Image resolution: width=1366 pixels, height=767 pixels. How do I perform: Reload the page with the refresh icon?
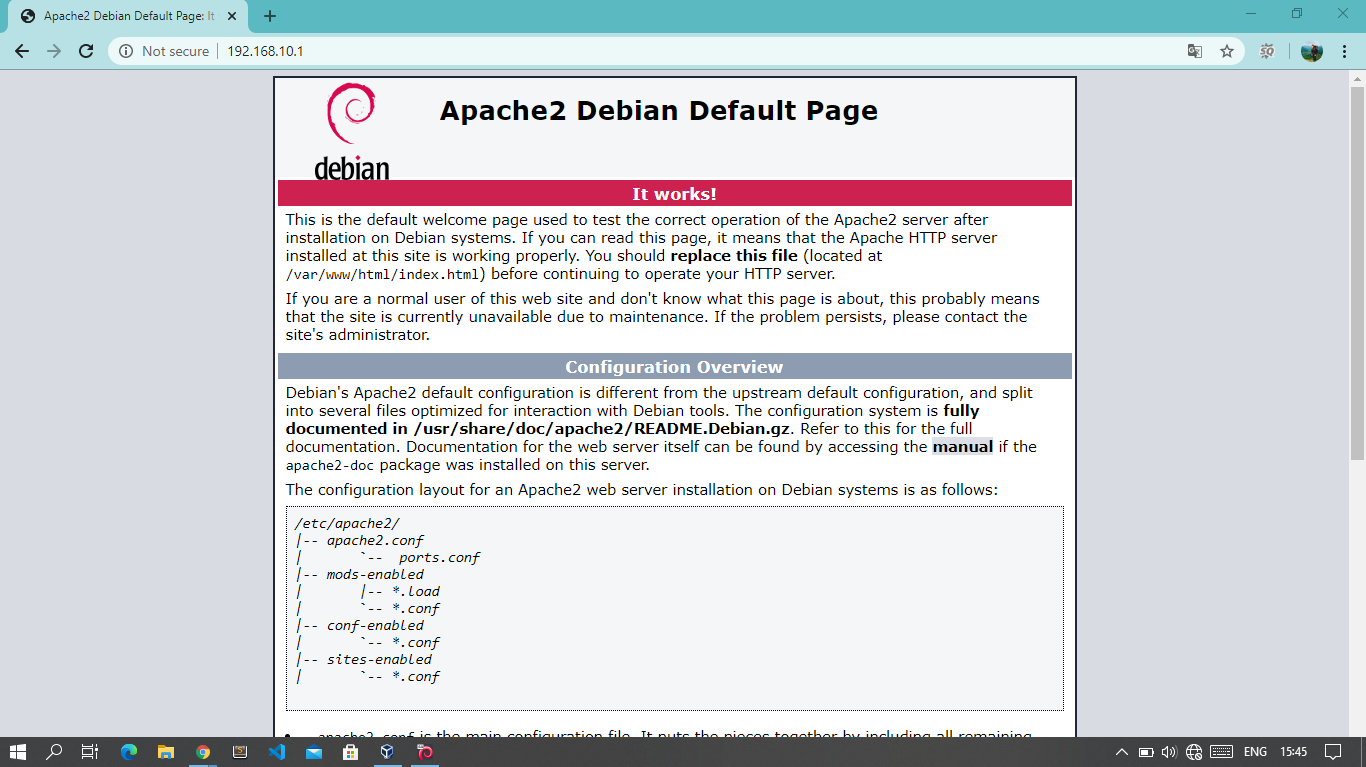[x=86, y=51]
